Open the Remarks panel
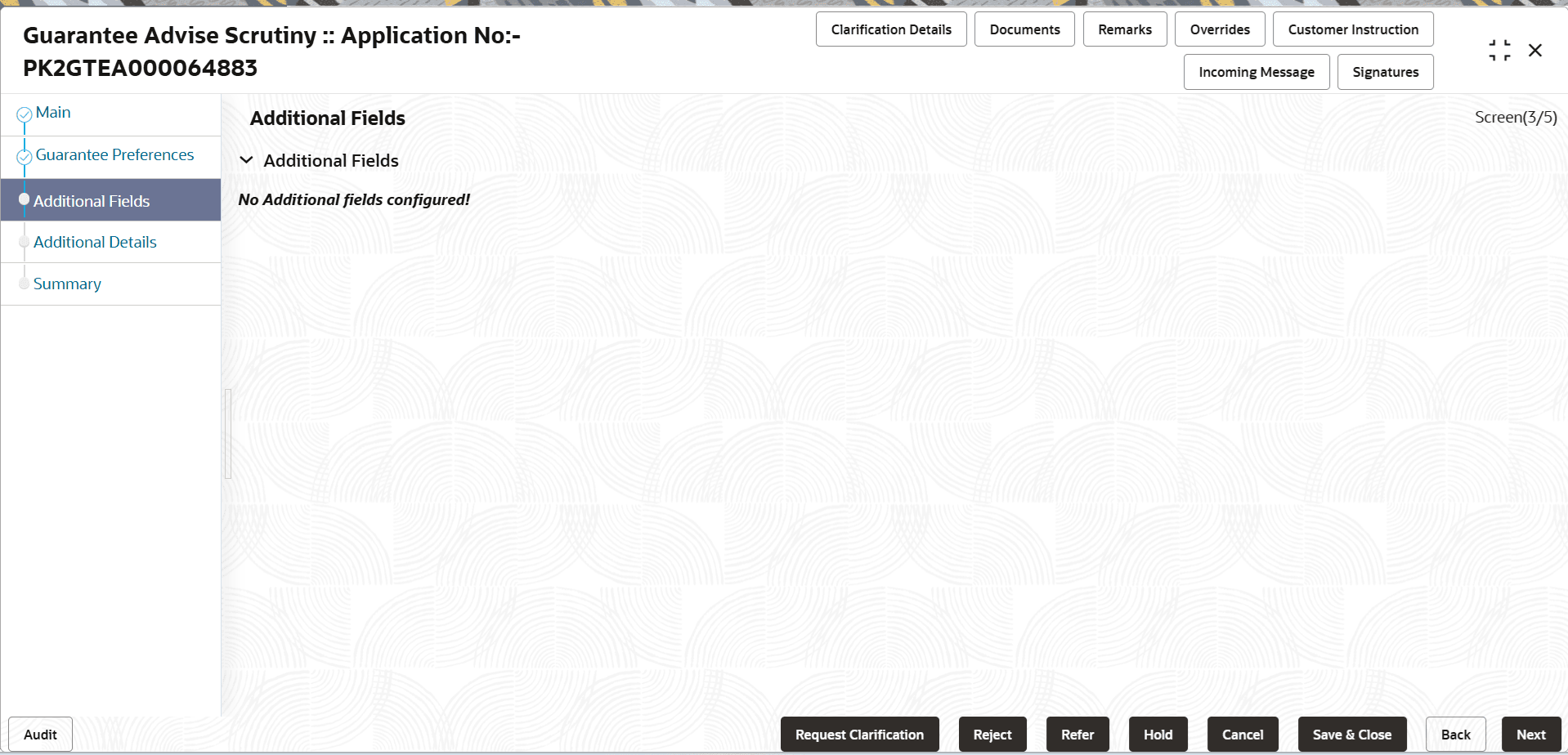 point(1124,29)
